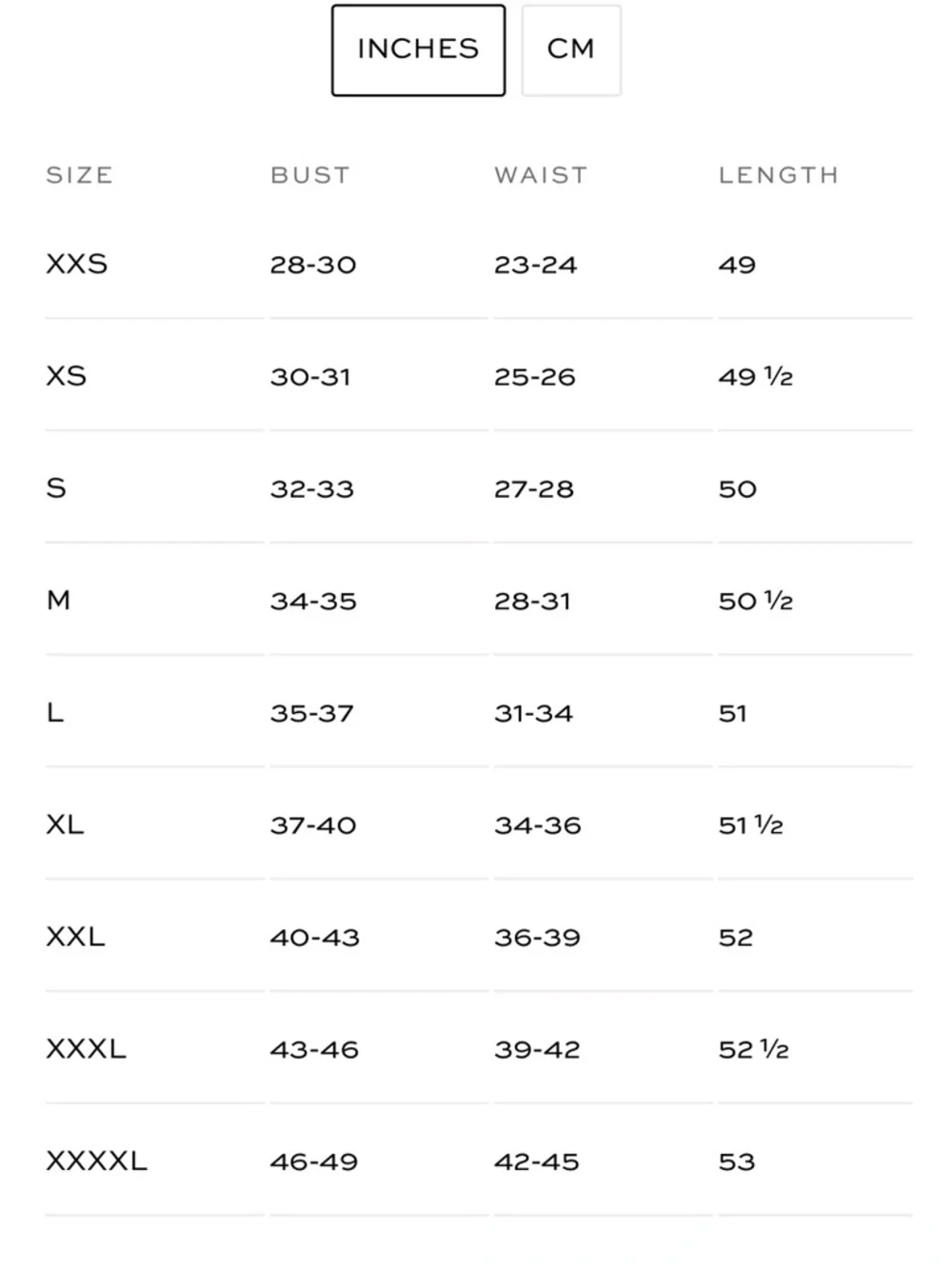
Task: Click length value 49 ½ for XS
Action: point(756,377)
